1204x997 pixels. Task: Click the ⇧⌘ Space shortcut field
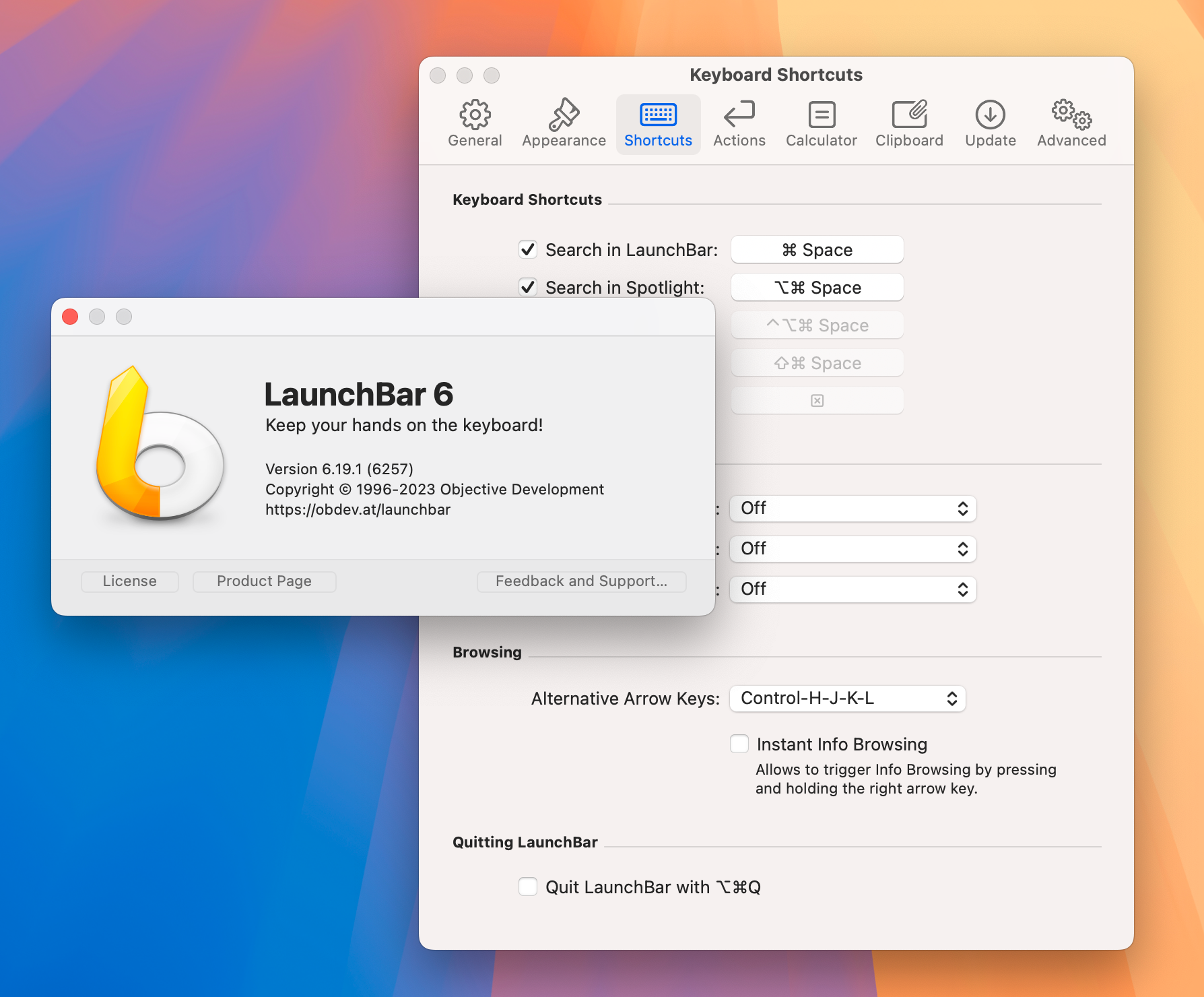click(817, 363)
